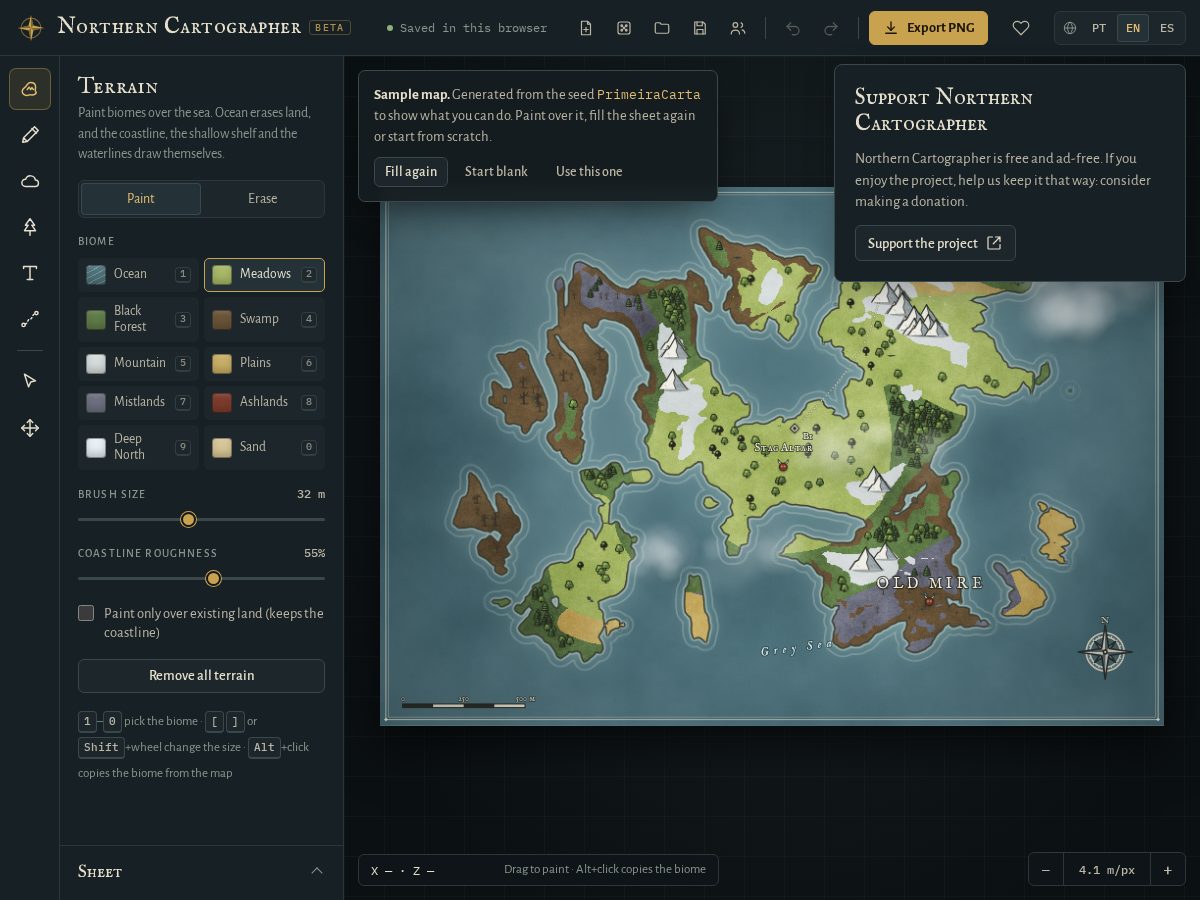Screen dimensions: 1200x900
Task: Click the Saved in this browser status
Action: (x=467, y=28)
